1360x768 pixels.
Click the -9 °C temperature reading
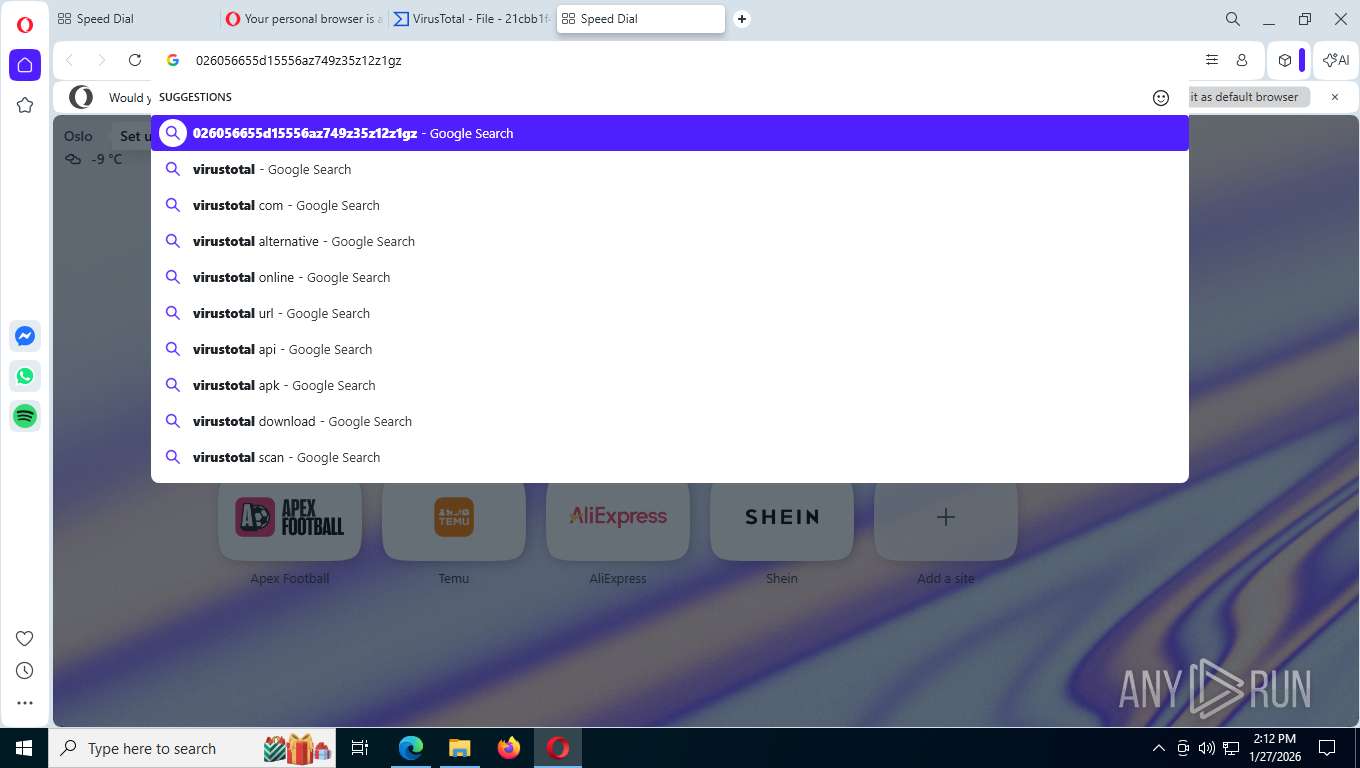click(107, 159)
